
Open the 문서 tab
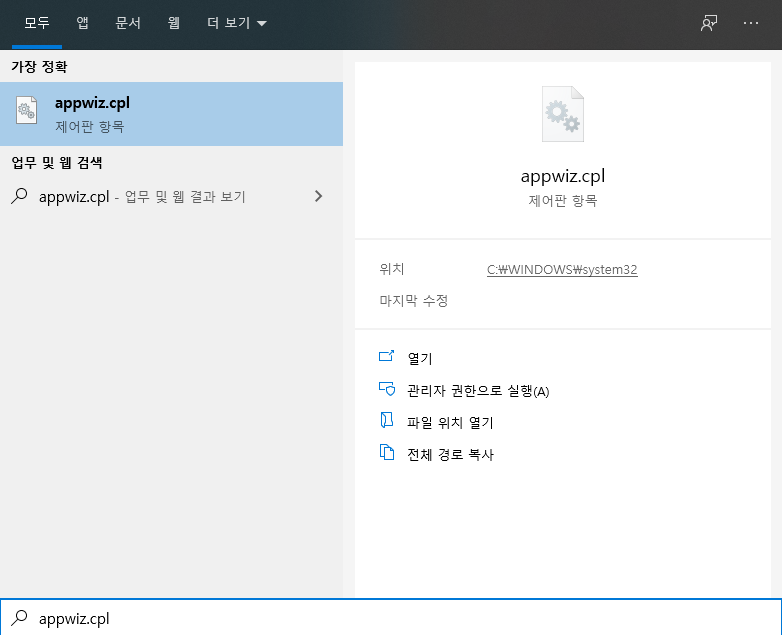point(128,23)
